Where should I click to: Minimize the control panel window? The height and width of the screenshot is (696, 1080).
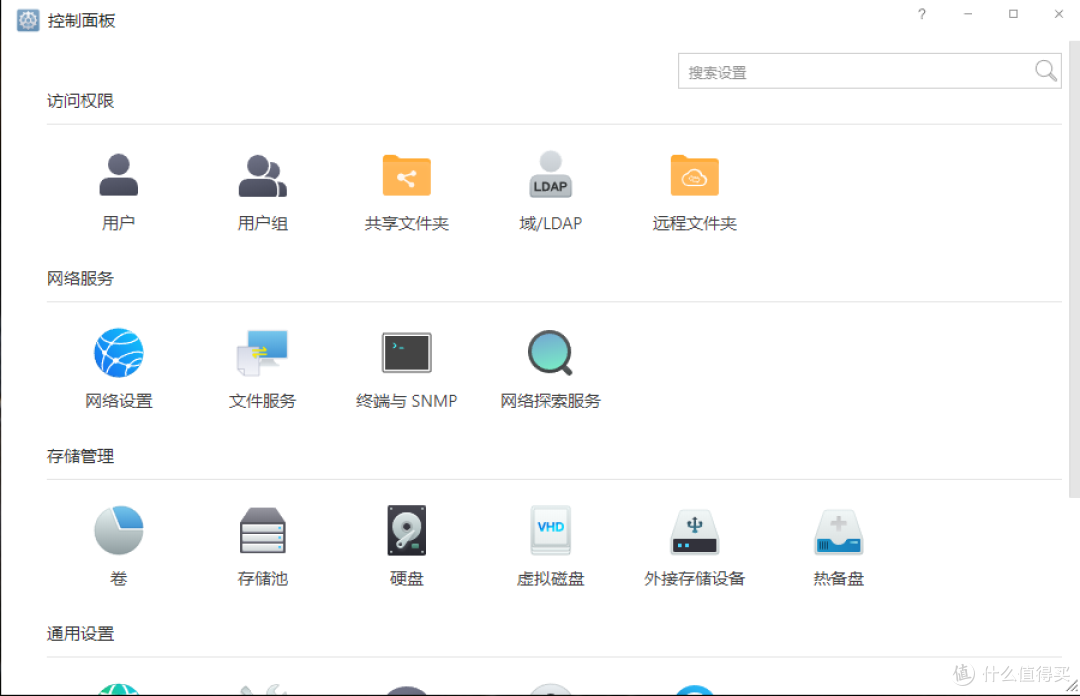coord(968,14)
